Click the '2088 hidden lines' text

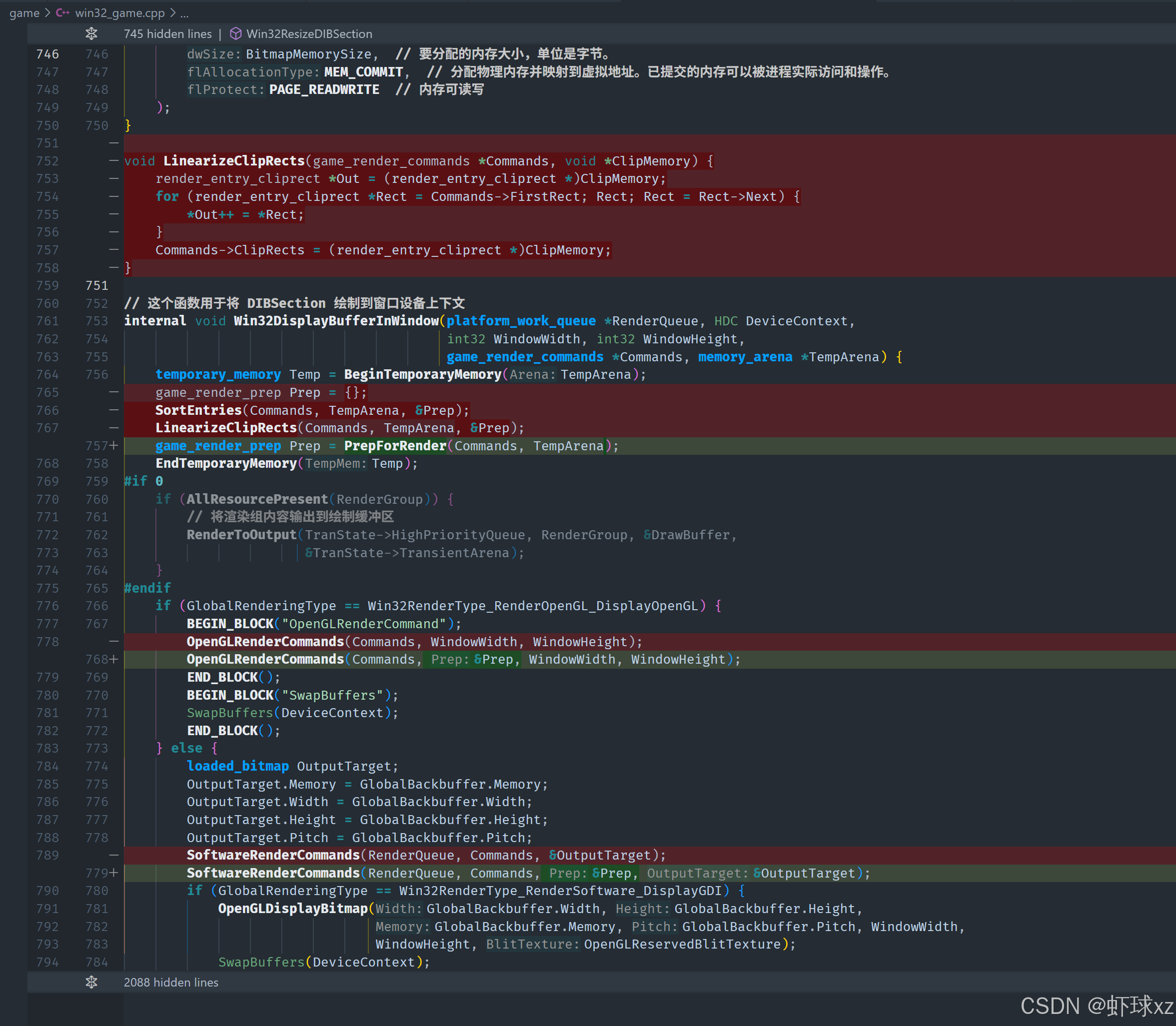coord(170,983)
